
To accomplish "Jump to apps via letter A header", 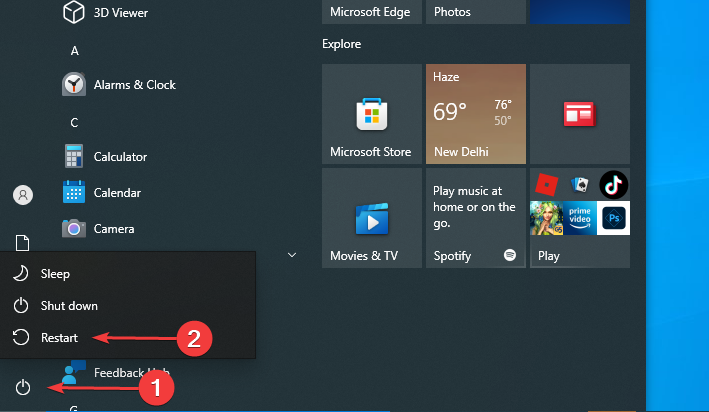I will pyautogui.click(x=75, y=51).
